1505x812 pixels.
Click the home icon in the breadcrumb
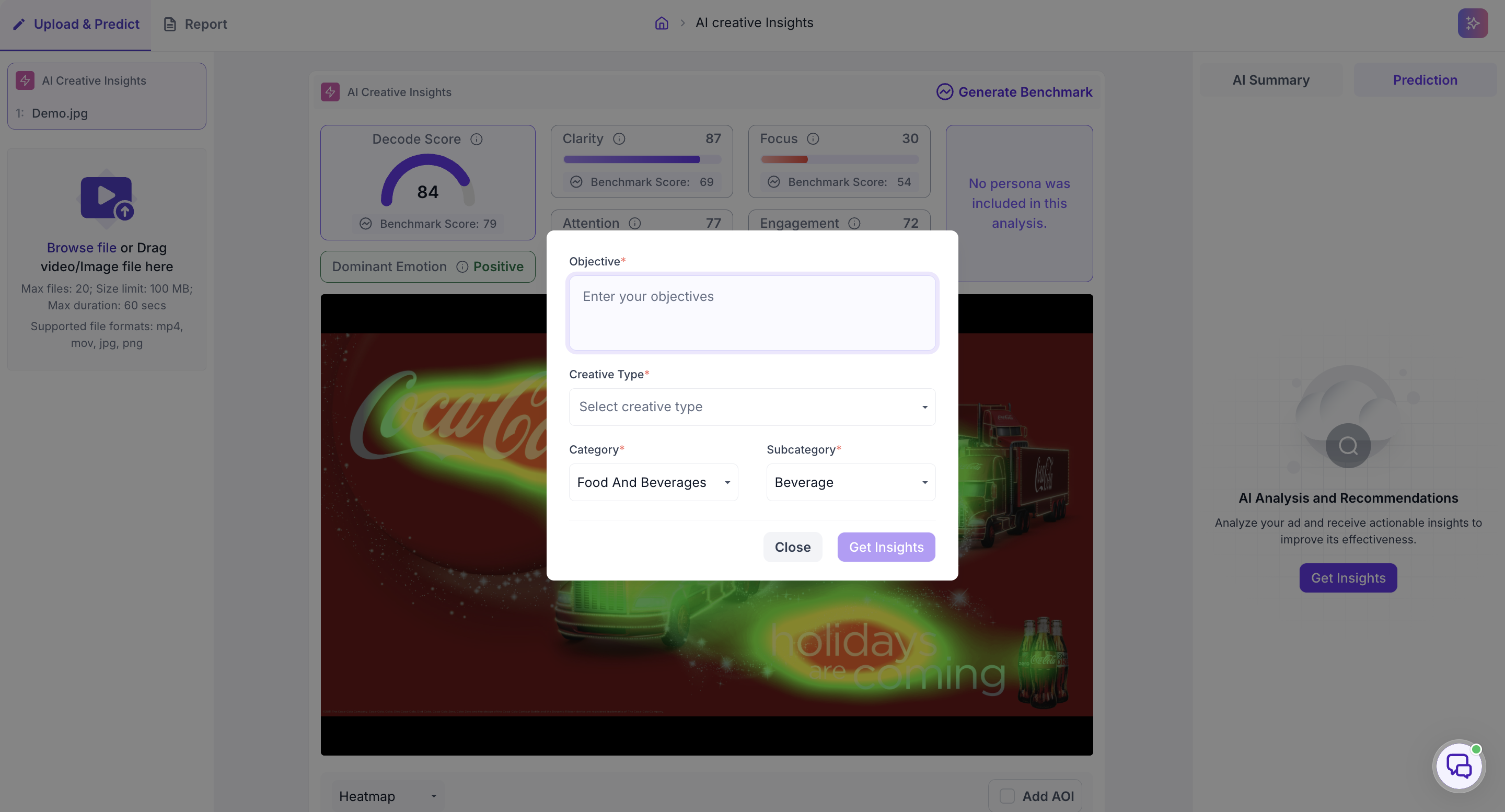click(662, 23)
